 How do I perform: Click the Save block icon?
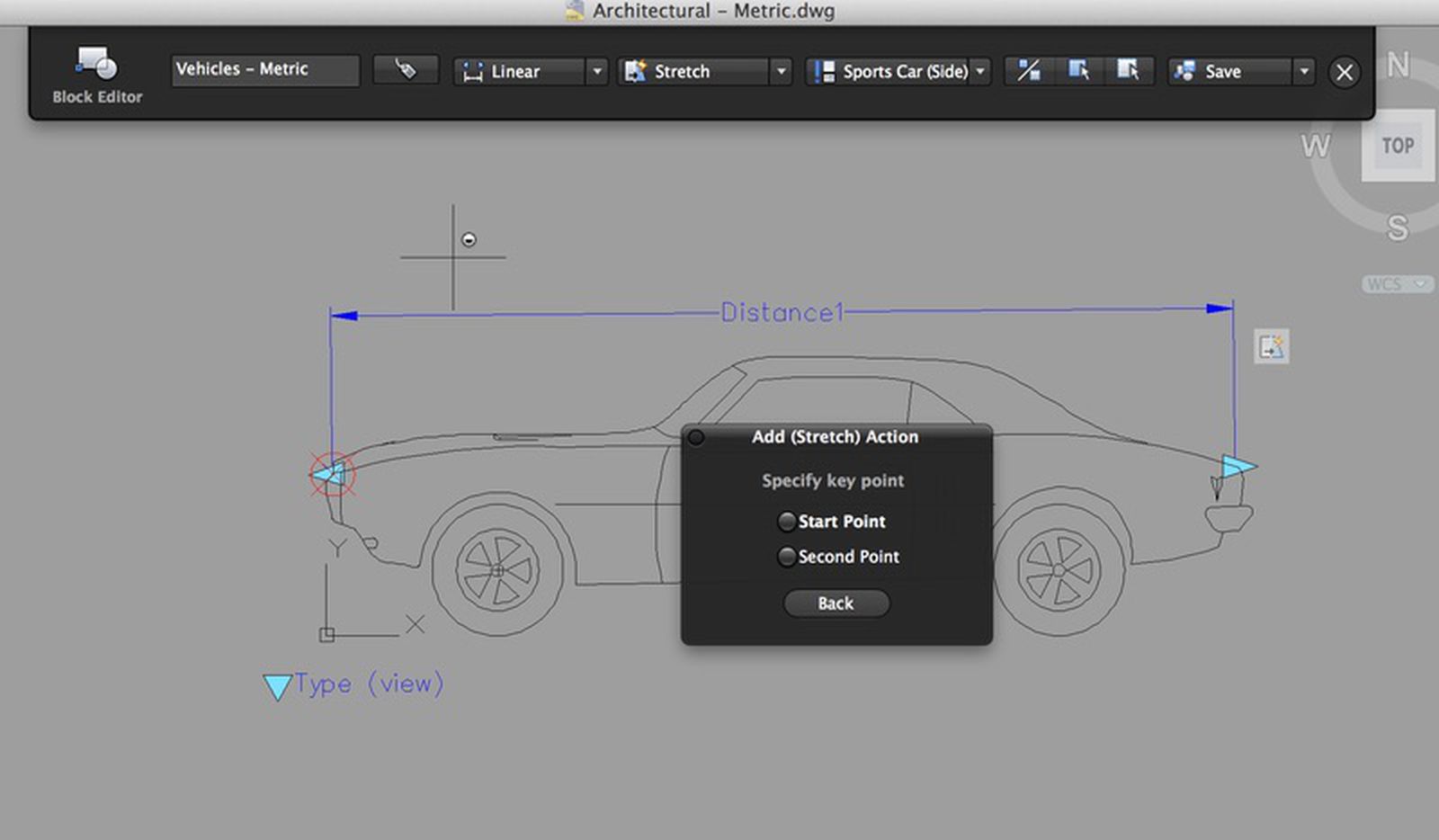point(1185,71)
